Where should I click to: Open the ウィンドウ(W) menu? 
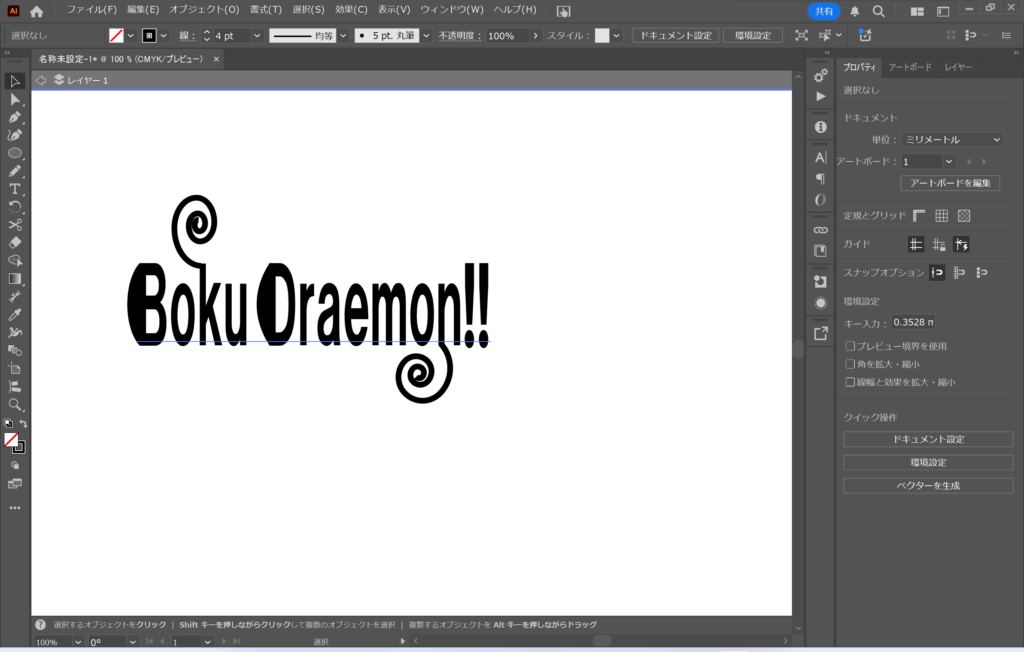click(451, 10)
